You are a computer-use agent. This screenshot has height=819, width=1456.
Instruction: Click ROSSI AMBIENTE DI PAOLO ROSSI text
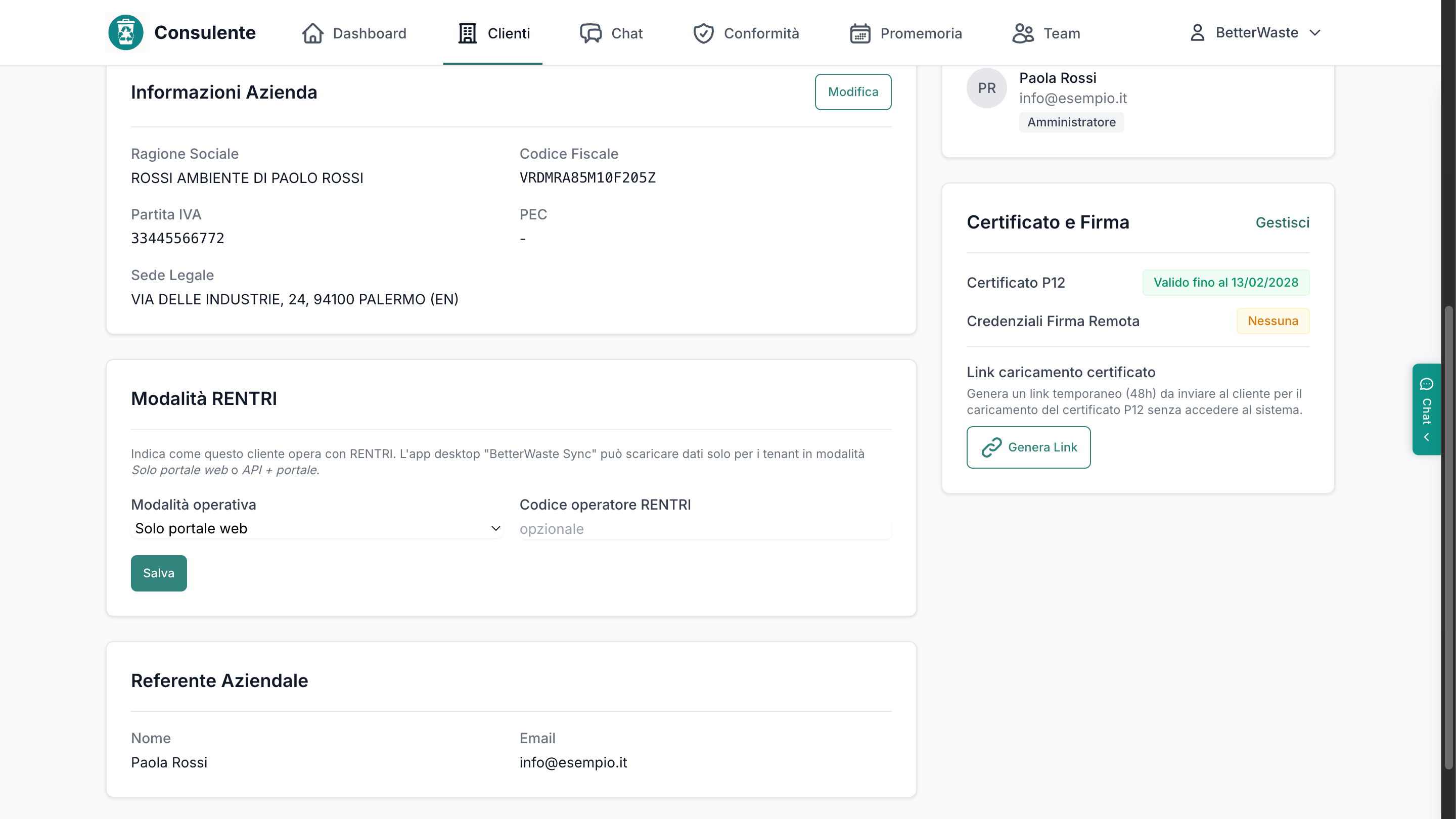pyautogui.click(x=247, y=178)
